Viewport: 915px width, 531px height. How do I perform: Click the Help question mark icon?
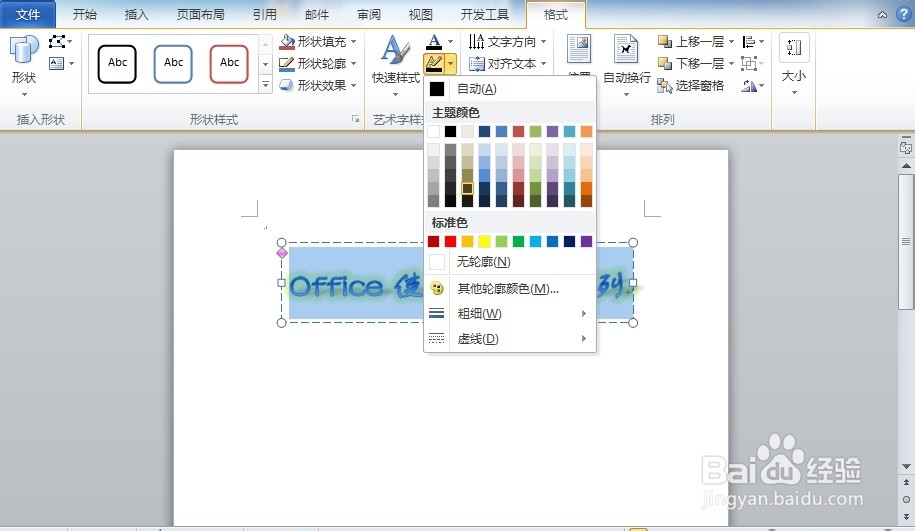pos(903,15)
